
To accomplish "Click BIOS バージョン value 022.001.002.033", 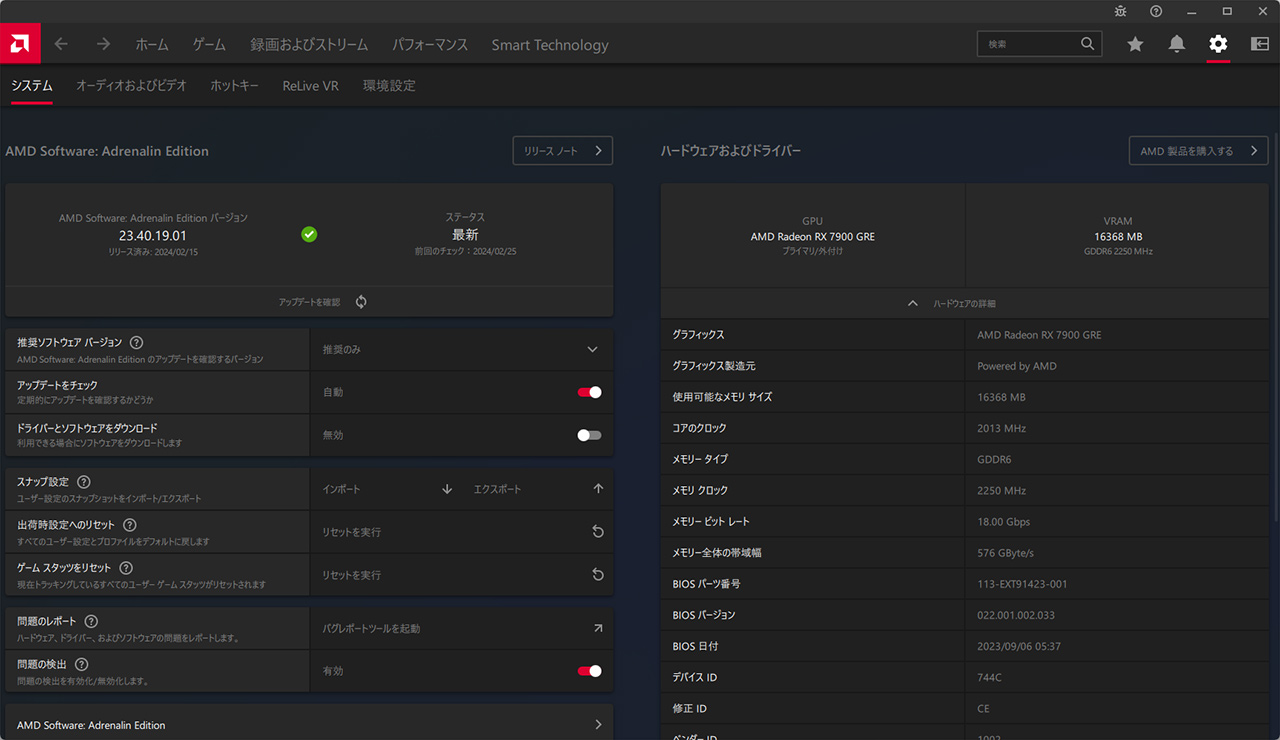I will [1016, 615].
